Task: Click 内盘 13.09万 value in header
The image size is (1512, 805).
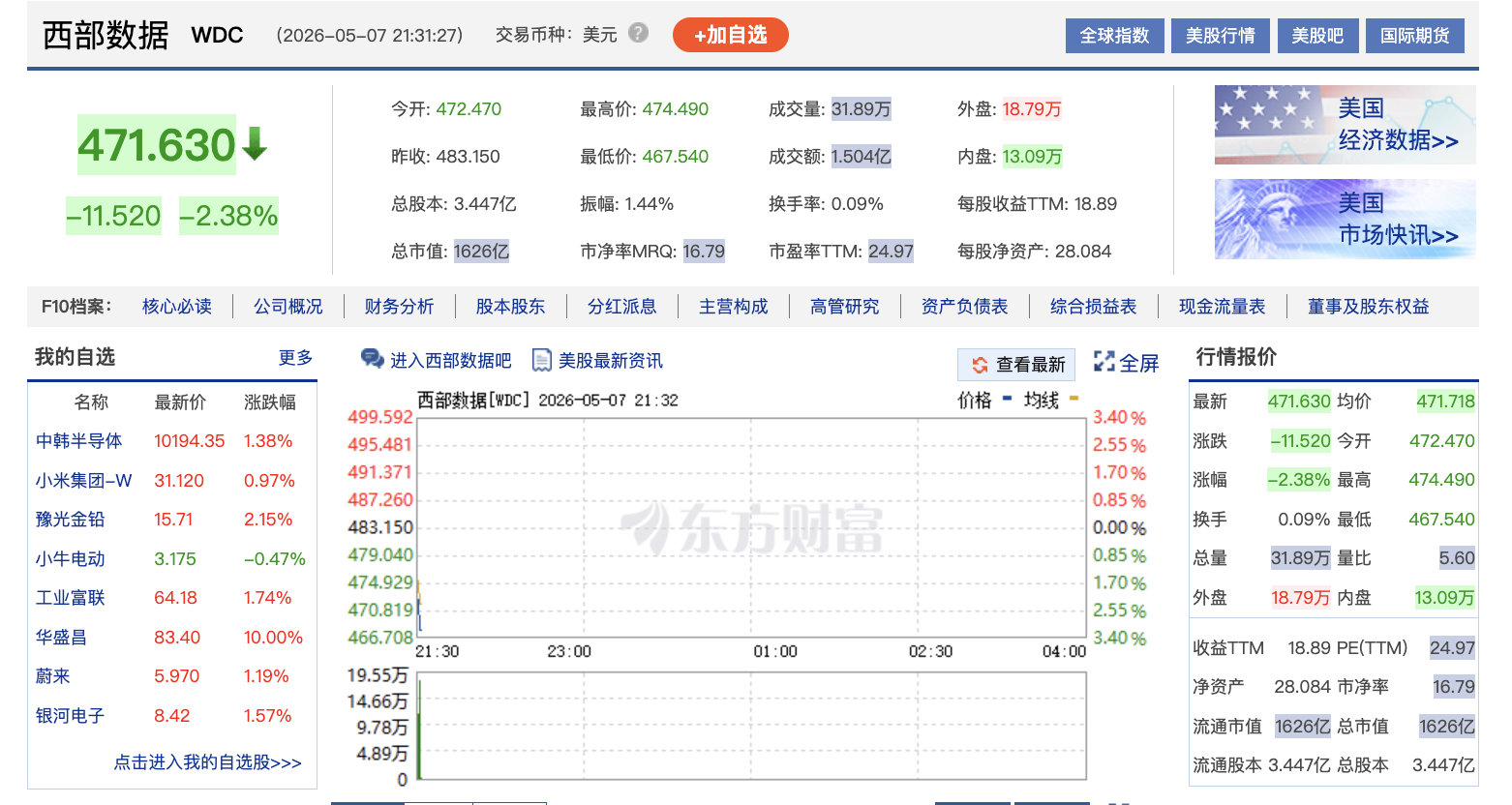Action: [1032, 157]
